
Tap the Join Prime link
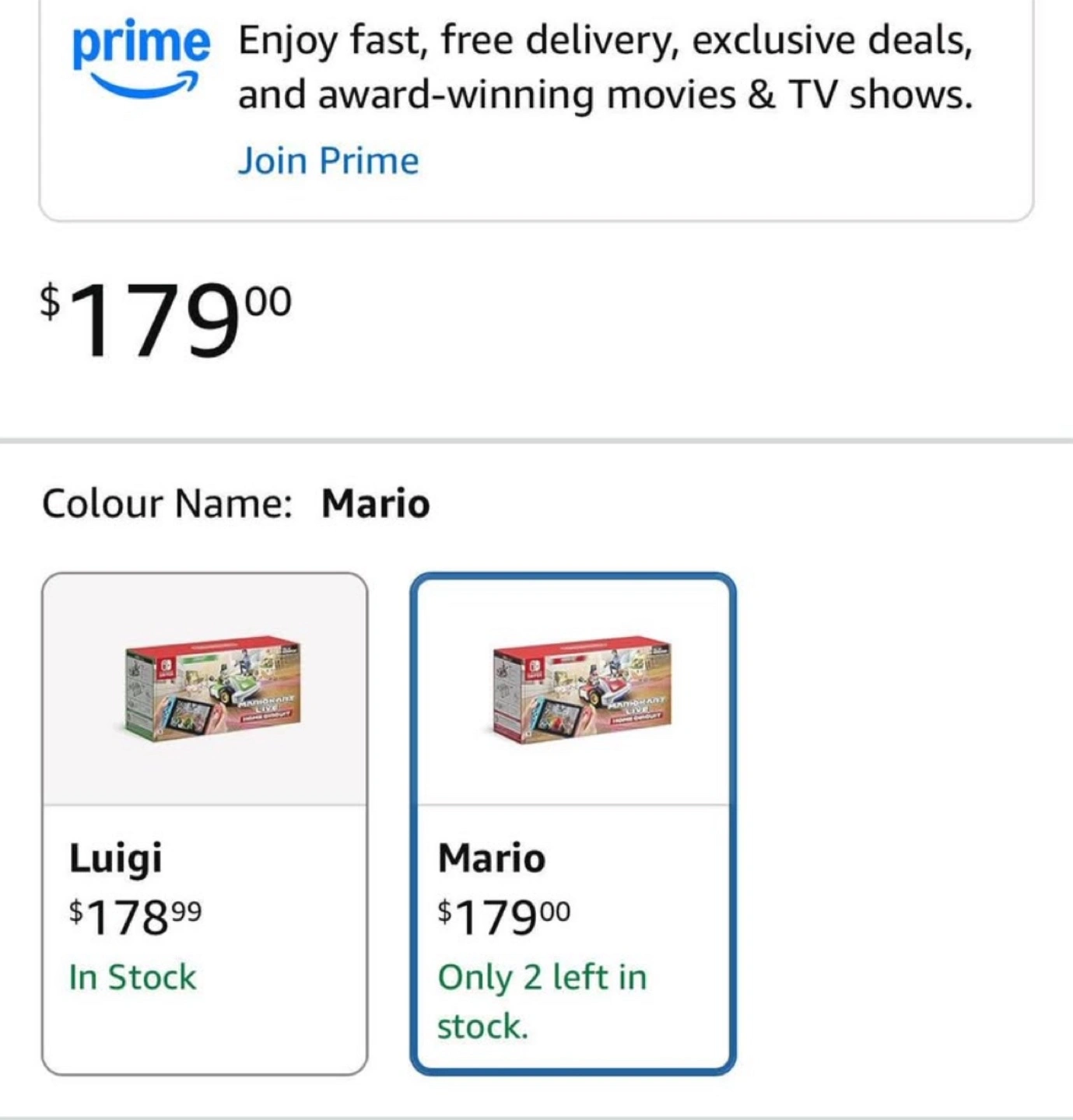click(328, 161)
